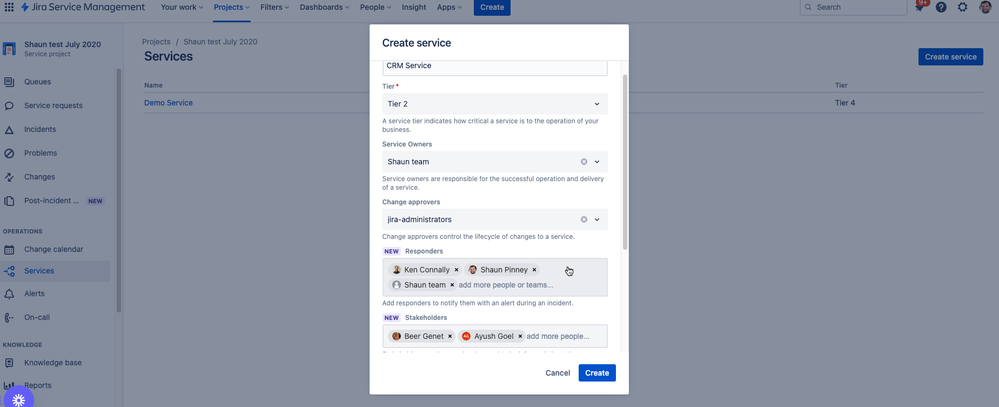Cancel the Create service dialog
Viewport: 999px width, 407px height.
click(x=557, y=373)
